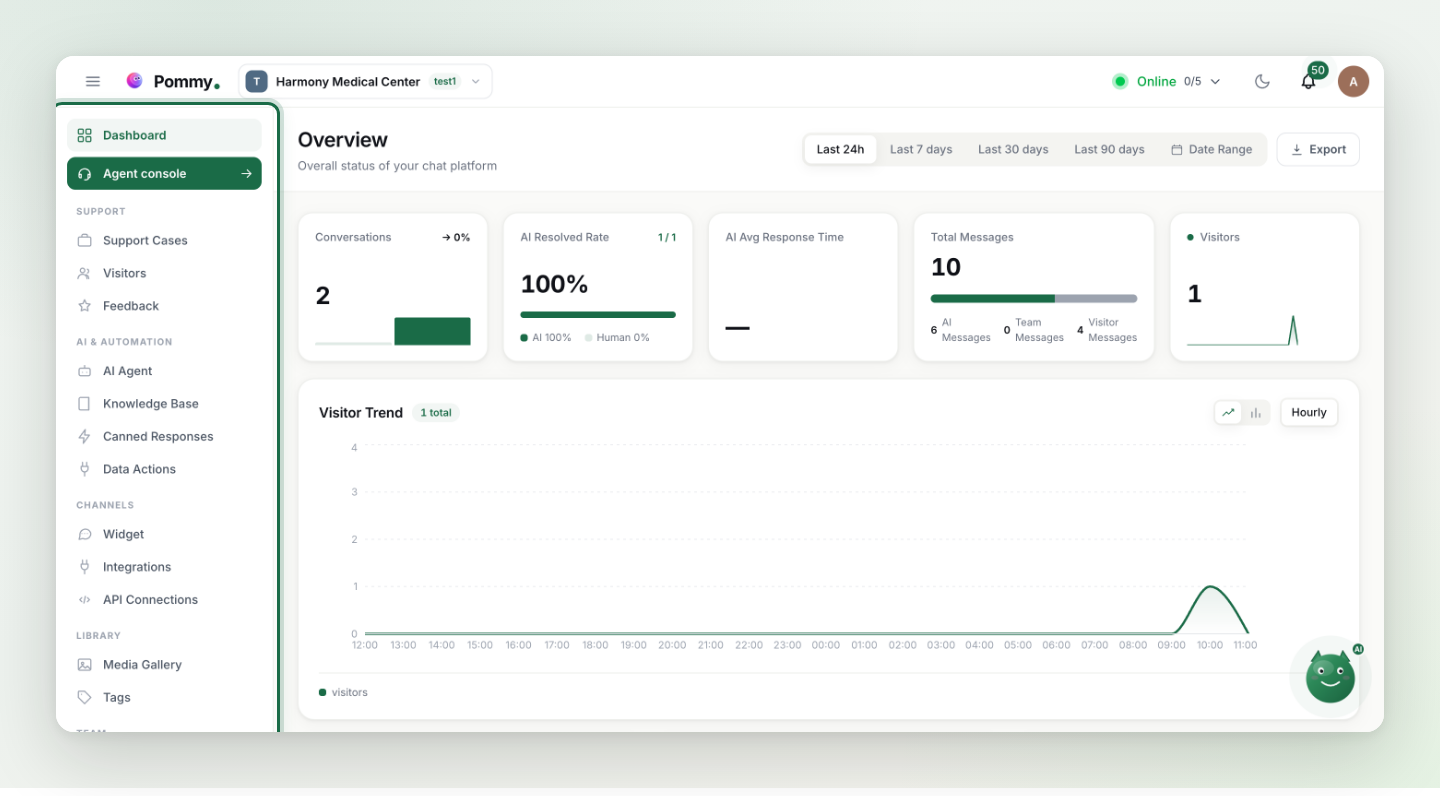Image resolution: width=1440 pixels, height=796 pixels.
Task: Open Data Actions link
Action: (164, 469)
